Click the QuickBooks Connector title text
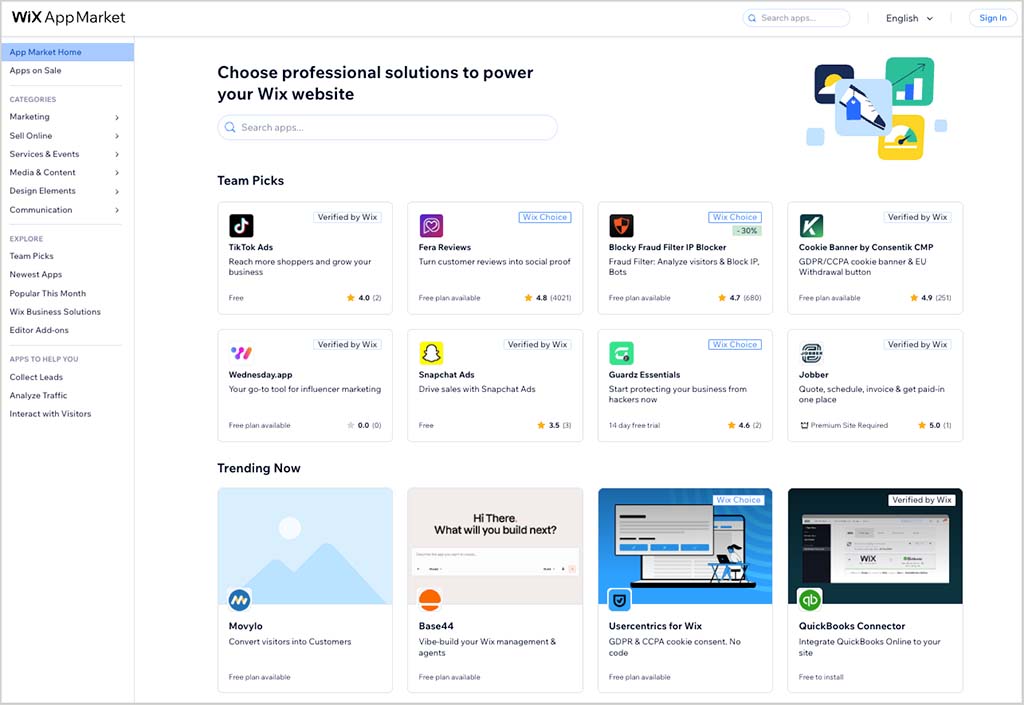Screen dimensions: 1024x705 pos(852,626)
